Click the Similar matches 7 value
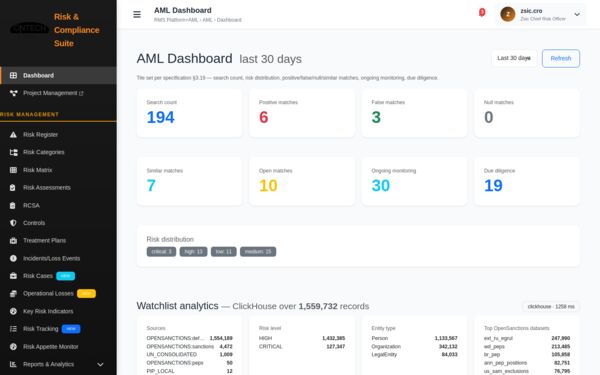 [x=151, y=186]
